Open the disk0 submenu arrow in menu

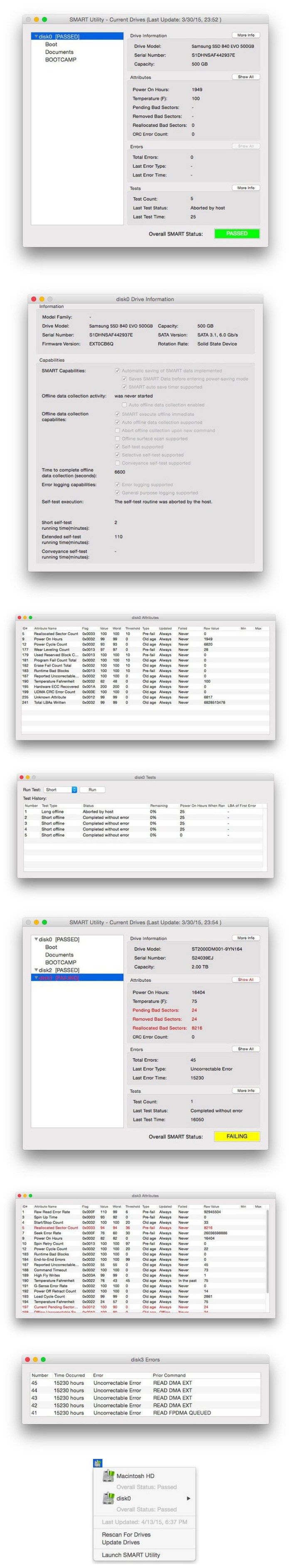click(188, 1499)
